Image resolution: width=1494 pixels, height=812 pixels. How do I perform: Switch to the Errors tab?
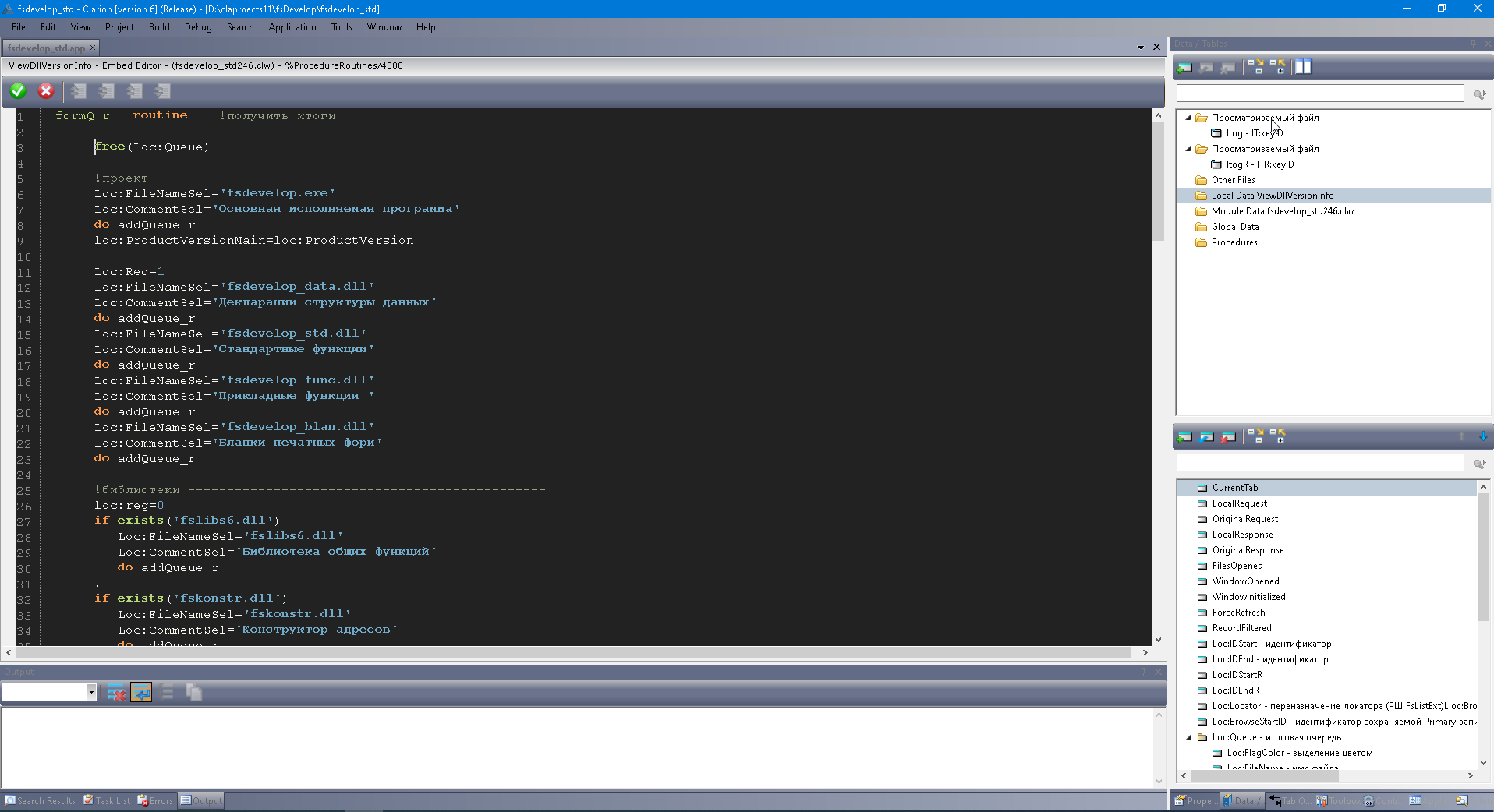pyautogui.click(x=156, y=800)
